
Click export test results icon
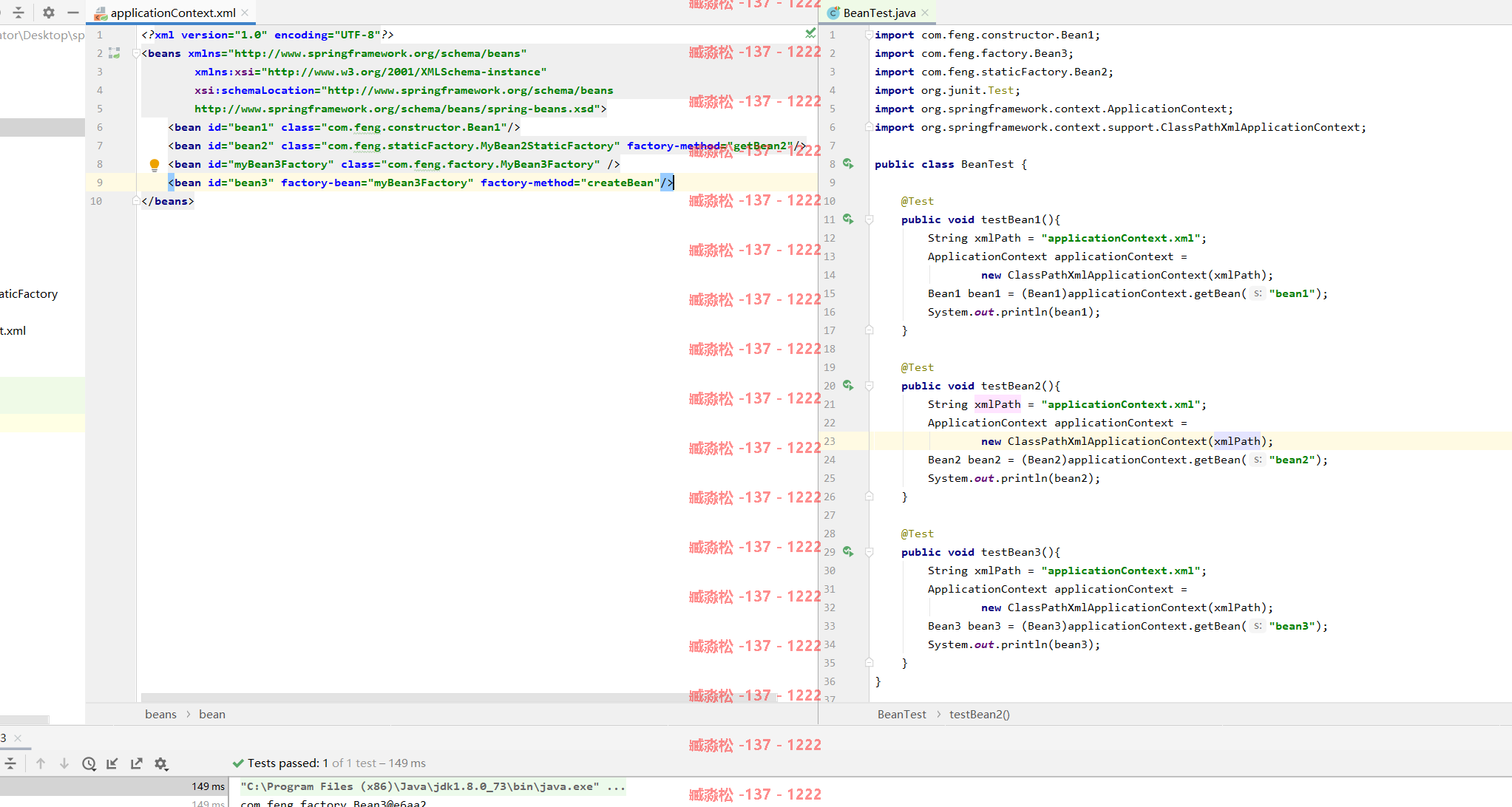pos(137,763)
